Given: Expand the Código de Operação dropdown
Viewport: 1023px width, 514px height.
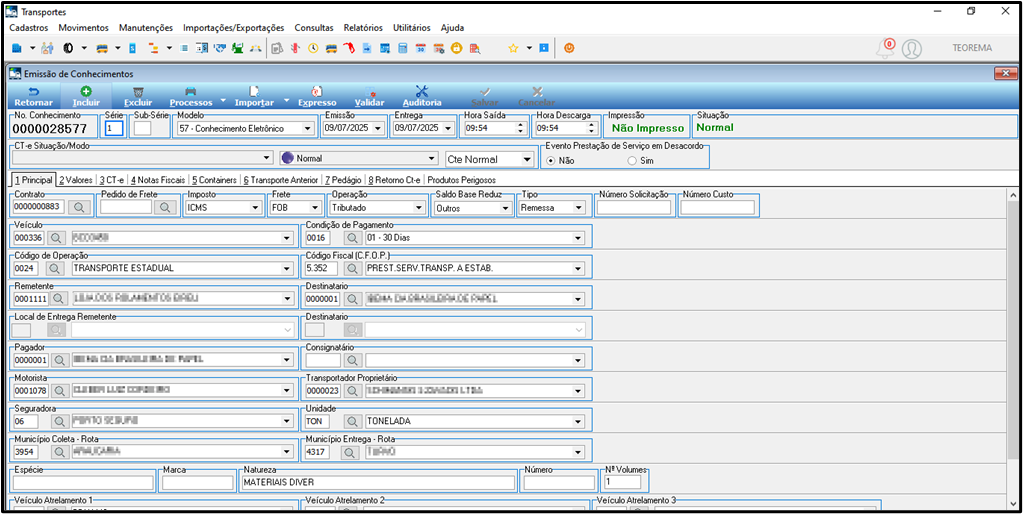Looking at the screenshot, I should (x=287, y=268).
